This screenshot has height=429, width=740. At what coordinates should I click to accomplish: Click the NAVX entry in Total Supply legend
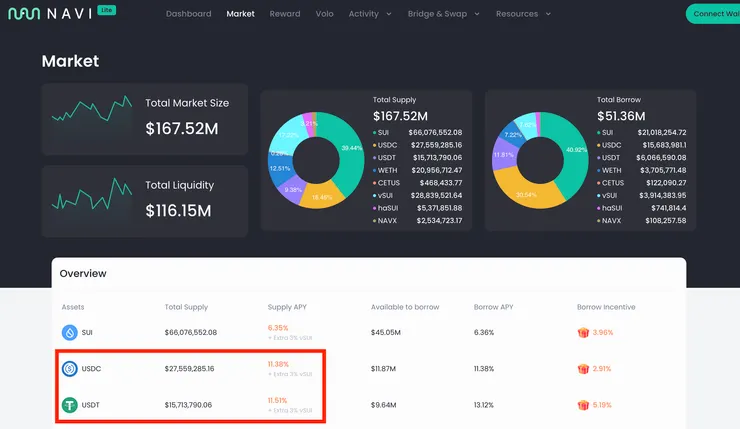click(418, 220)
